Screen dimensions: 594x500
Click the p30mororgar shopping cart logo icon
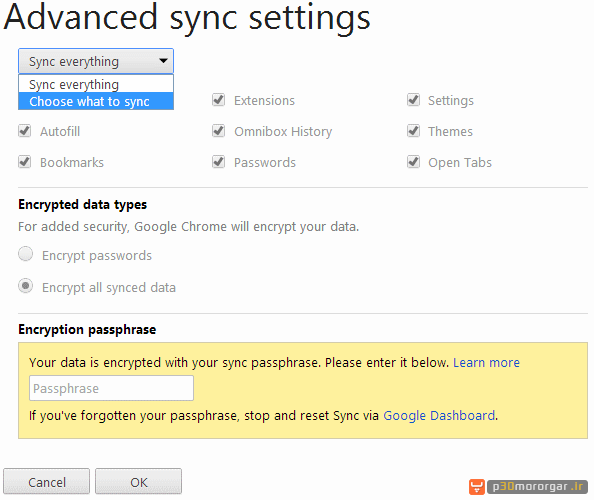tap(477, 487)
